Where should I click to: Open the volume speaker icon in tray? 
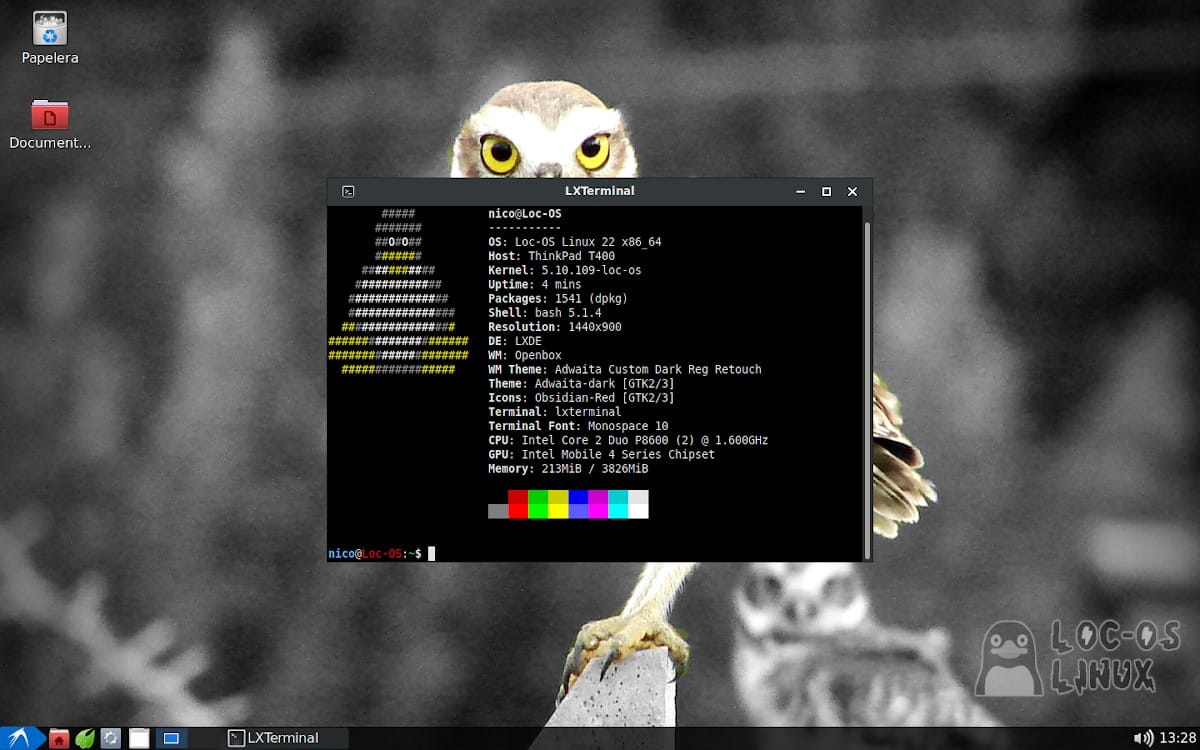(1143, 739)
